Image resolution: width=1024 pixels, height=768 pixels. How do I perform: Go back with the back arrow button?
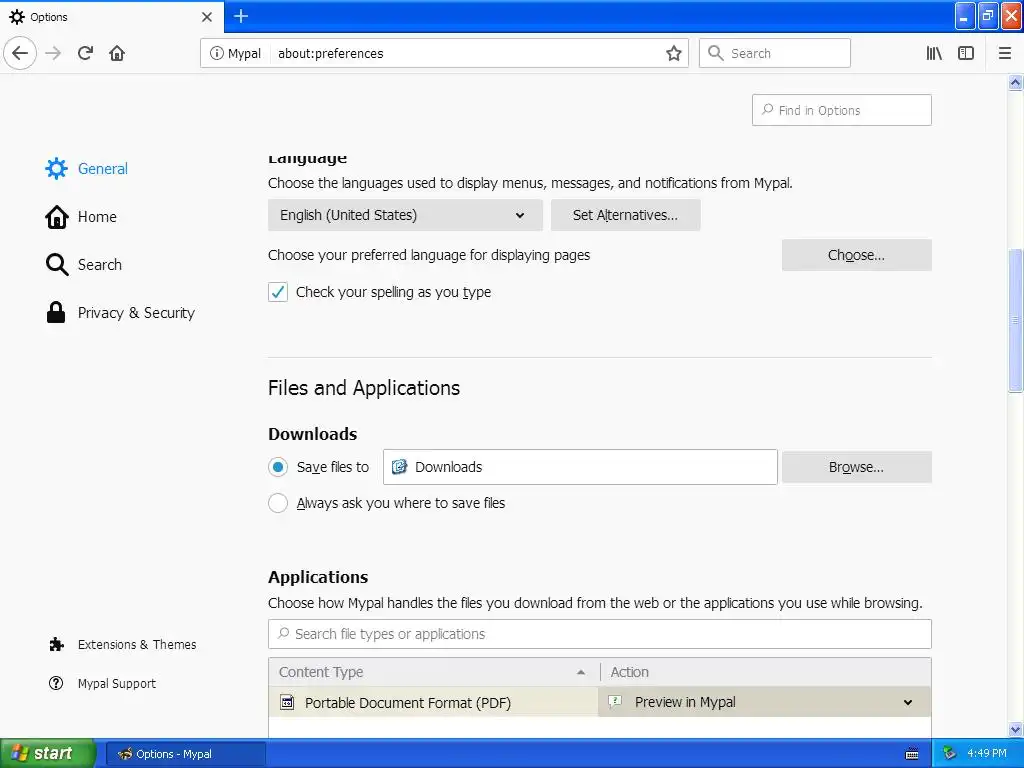20,53
